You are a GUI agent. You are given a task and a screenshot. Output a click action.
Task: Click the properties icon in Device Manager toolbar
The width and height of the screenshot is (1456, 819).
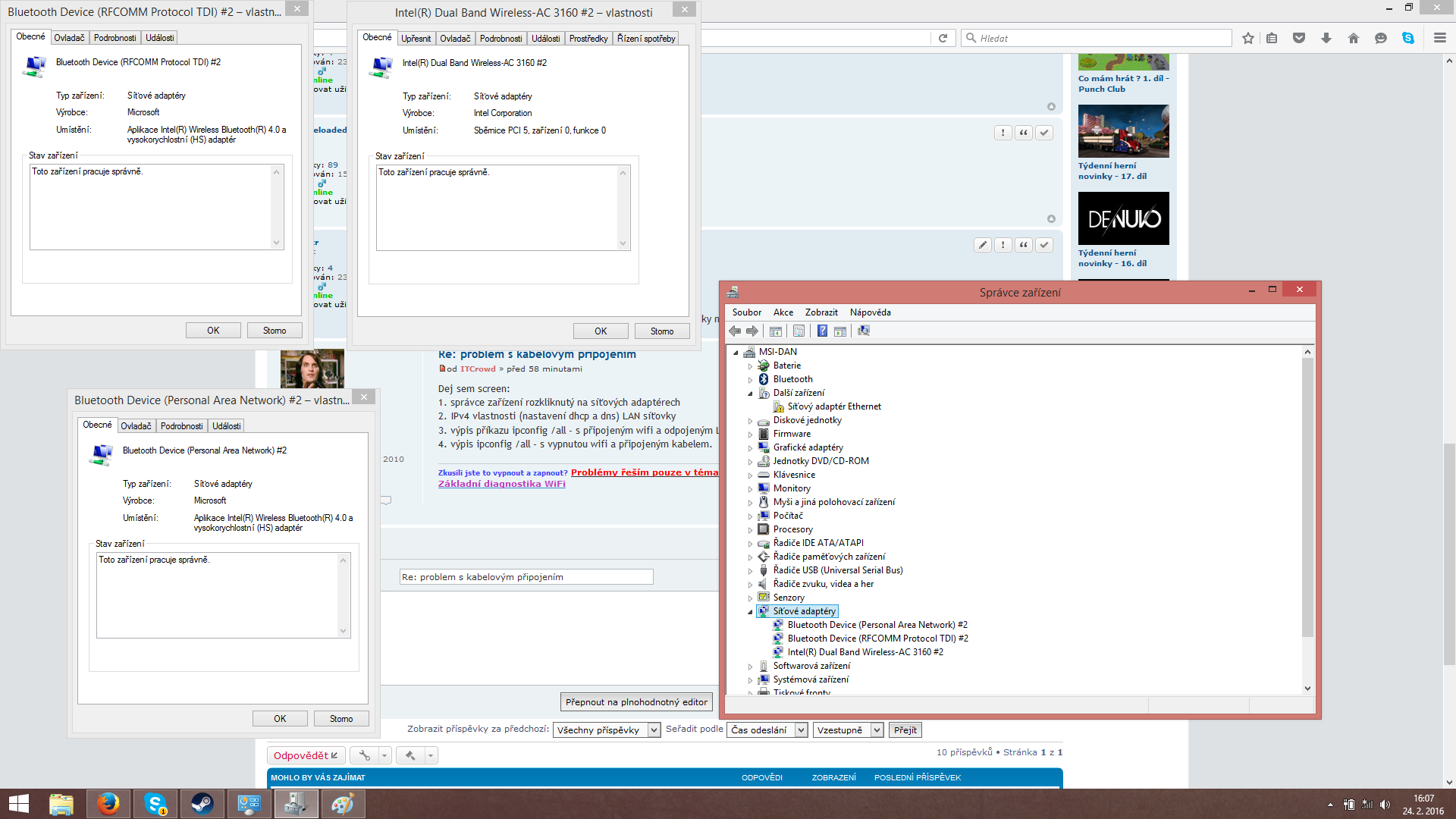point(799,331)
